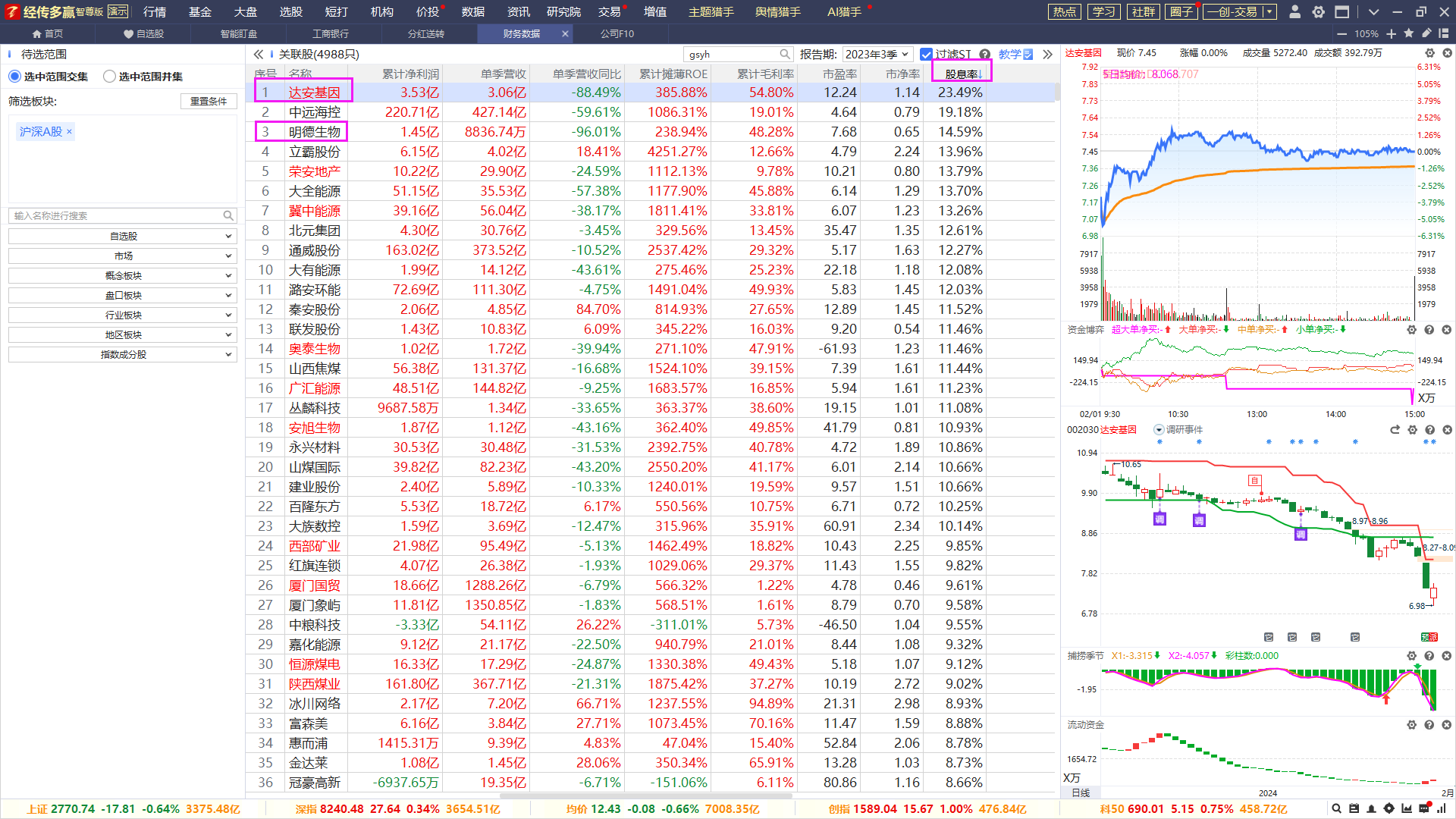1456x819 pixels.
Task: Open help for the 流动资金 panel
Action: click(x=1429, y=724)
